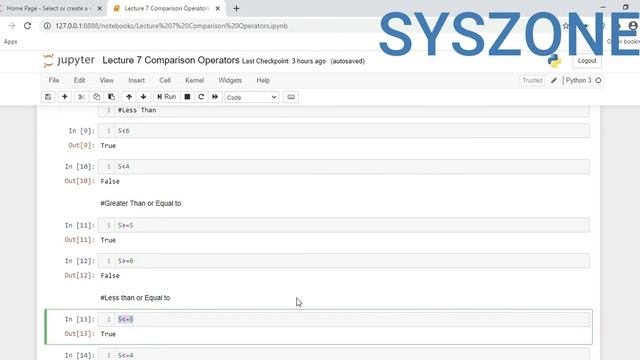This screenshot has width=640, height=360.
Task: Click the code cell containing 5<4
Action: click(343, 166)
